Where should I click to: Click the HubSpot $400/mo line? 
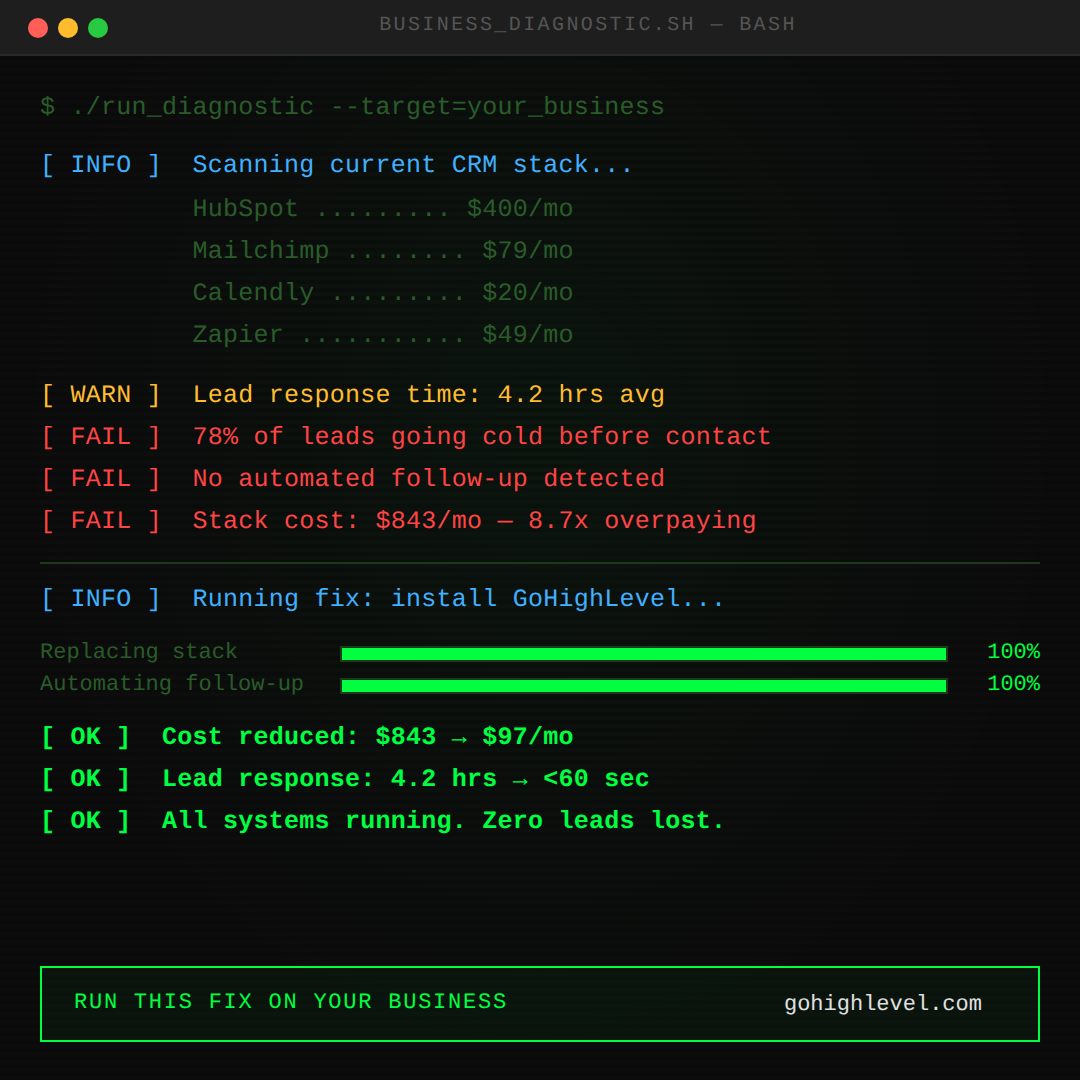[382, 208]
